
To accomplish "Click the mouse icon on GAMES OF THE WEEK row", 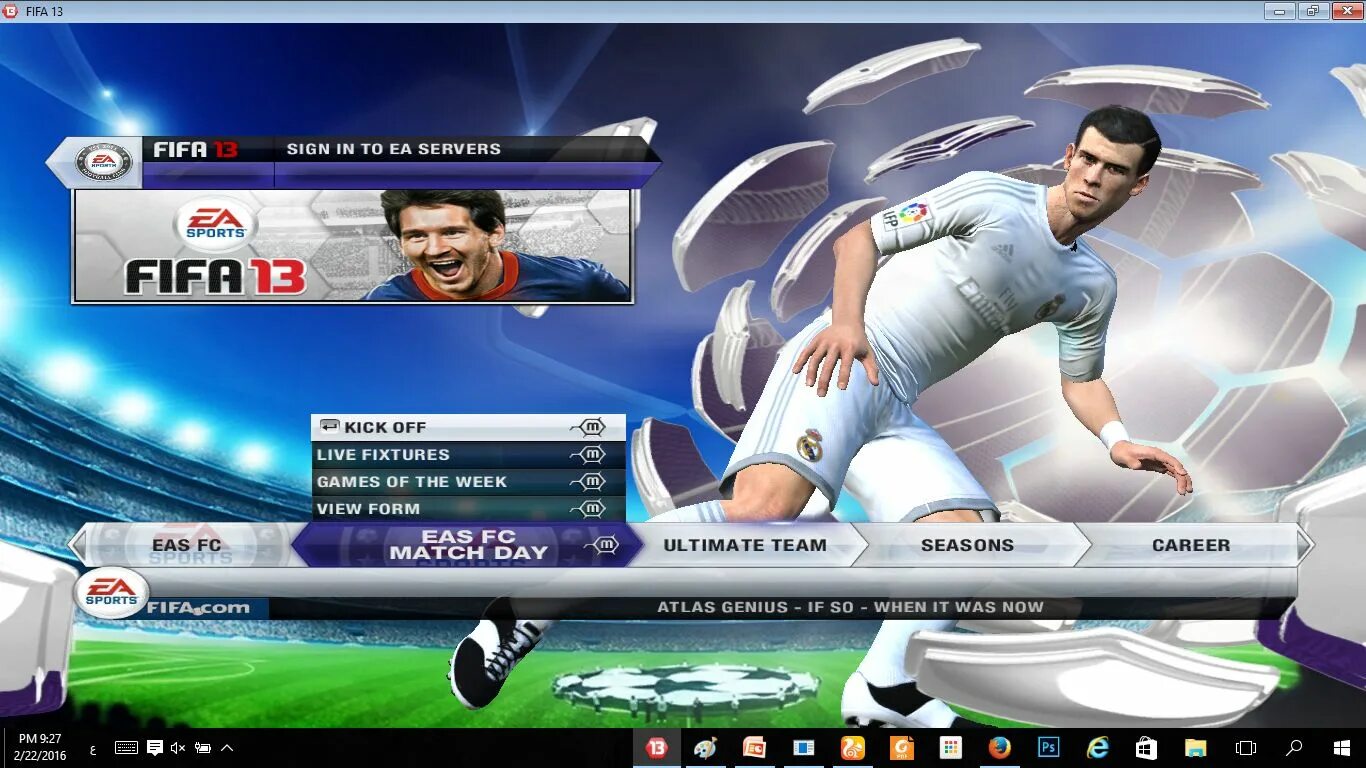I will (x=590, y=482).
